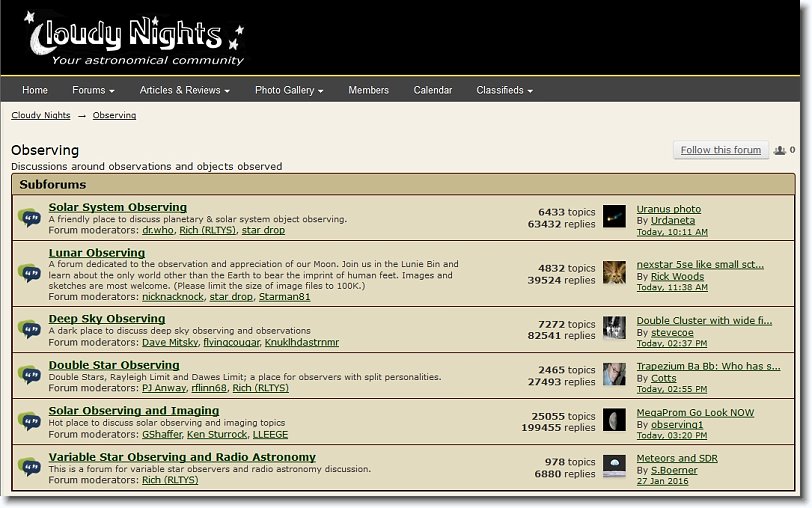Open moderator LLEEGE's profile
Screen dimensions: 812x508
point(270,434)
